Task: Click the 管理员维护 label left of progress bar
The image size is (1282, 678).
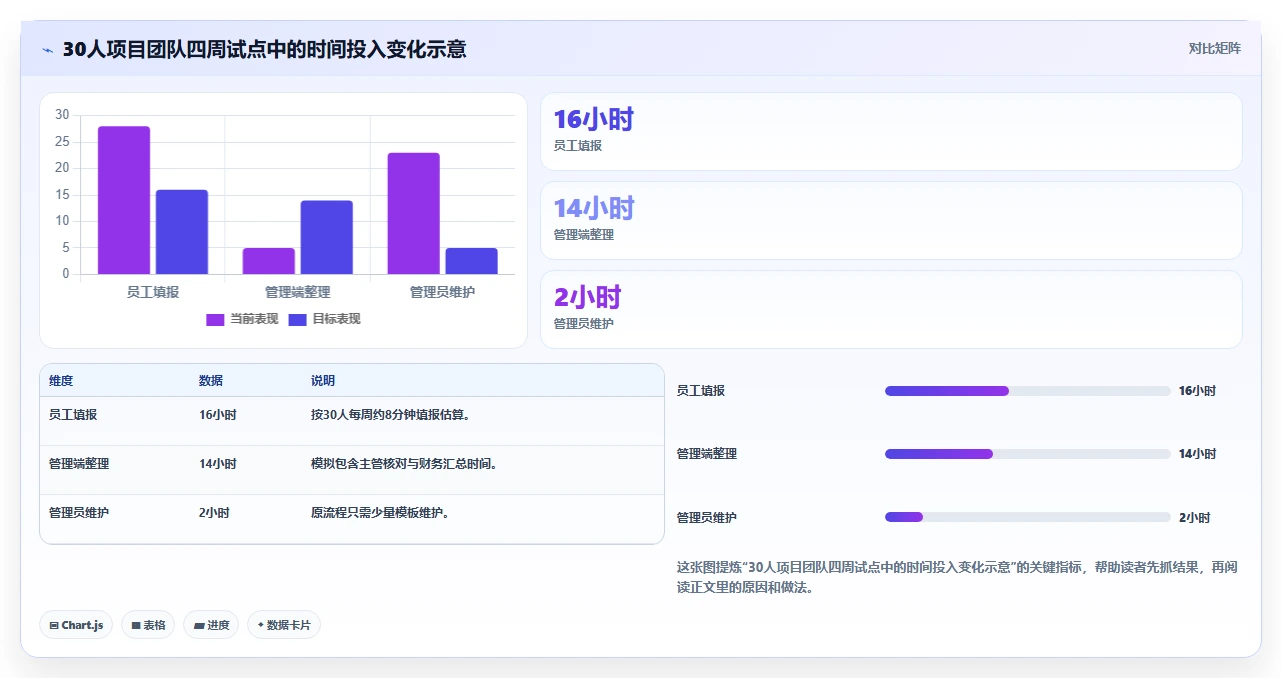Action: [707, 518]
